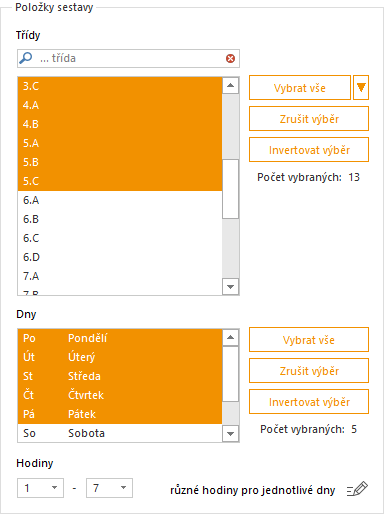
Task: Open the end hour dropdown showing 7
Action: point(109,488)
